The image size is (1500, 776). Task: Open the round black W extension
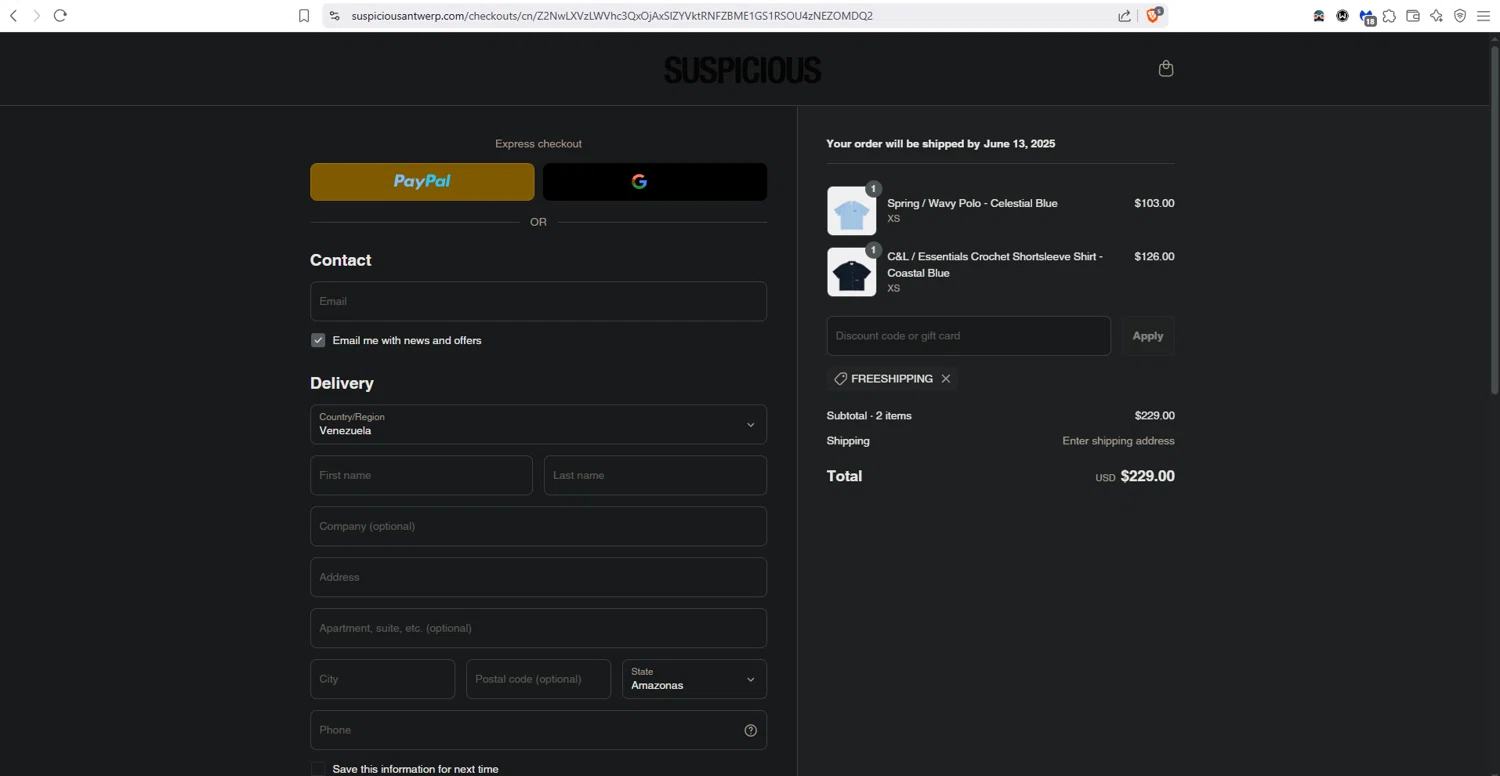[x=1342, y=16]
